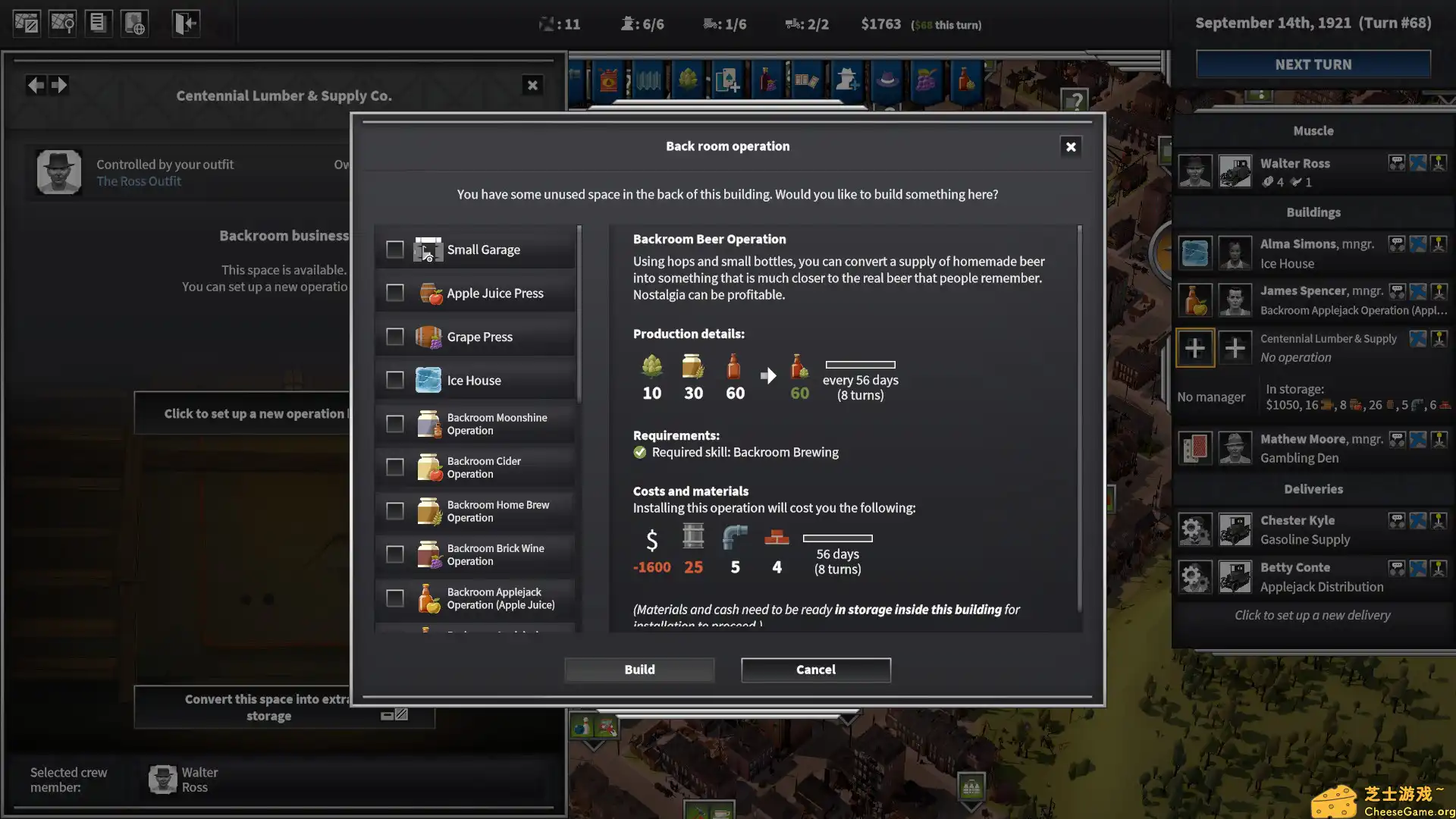Select Grape Press list entry
1456x819 pixels.
coord(479,337)
